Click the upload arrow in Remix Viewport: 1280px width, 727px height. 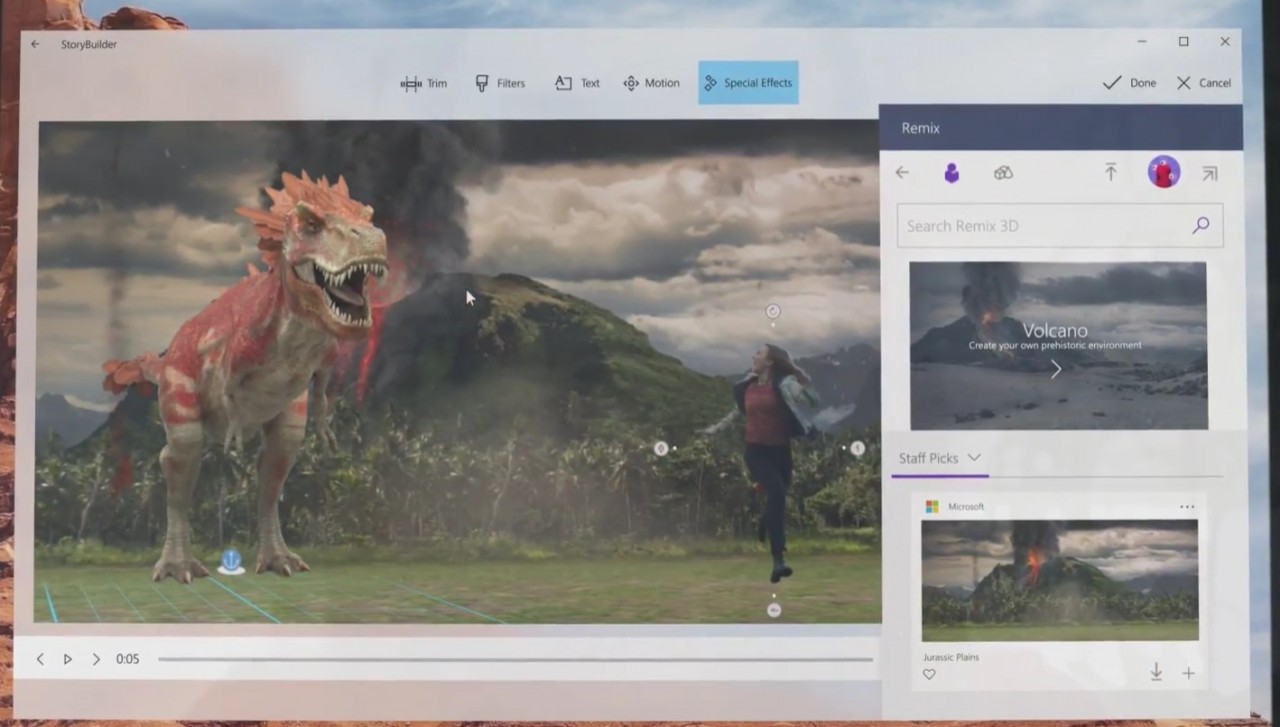1110,173
